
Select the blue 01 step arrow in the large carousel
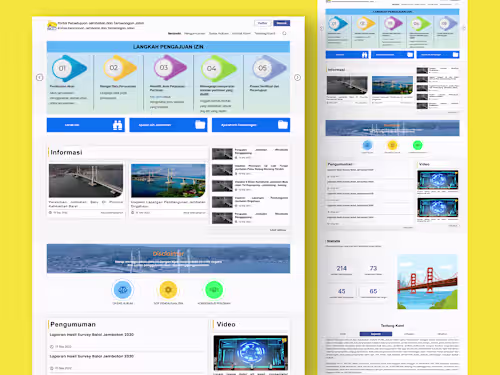pyautogui.click(x=70, y=68)
